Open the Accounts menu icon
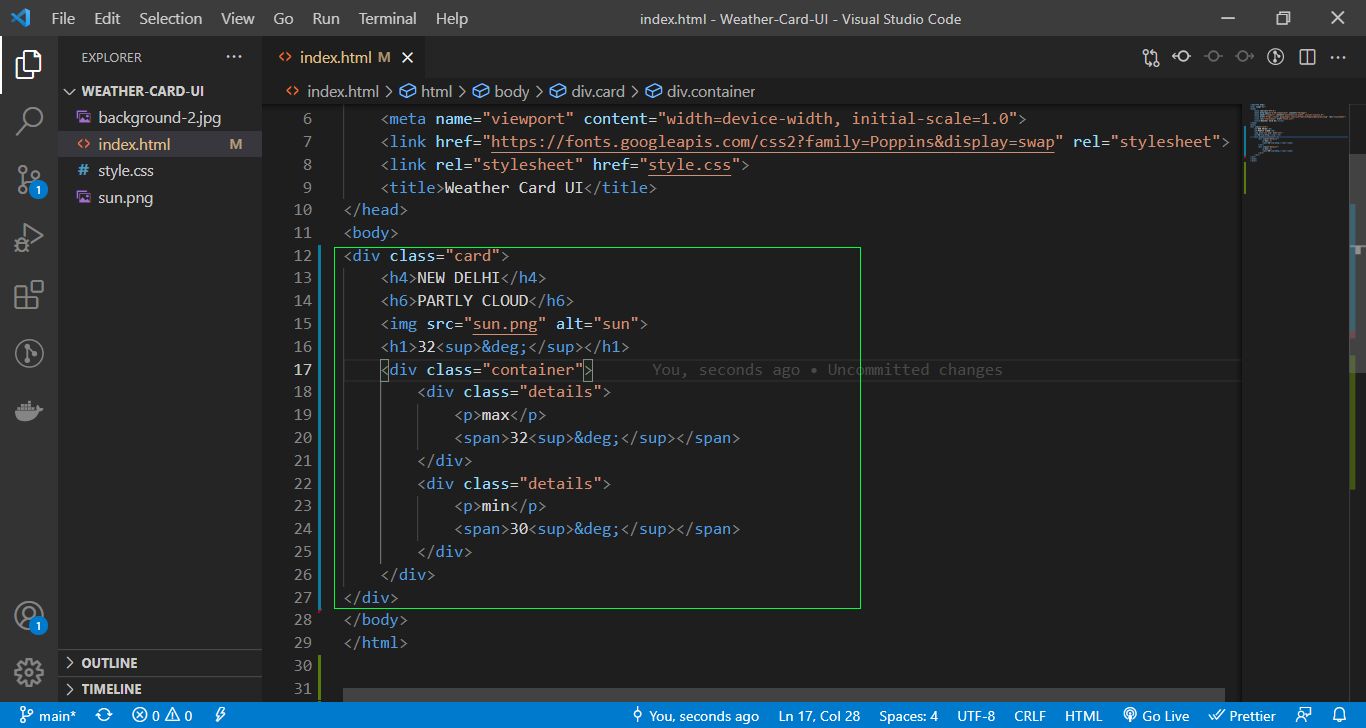The height and width of the screenshot is (728, 1366). coord(28,616)
